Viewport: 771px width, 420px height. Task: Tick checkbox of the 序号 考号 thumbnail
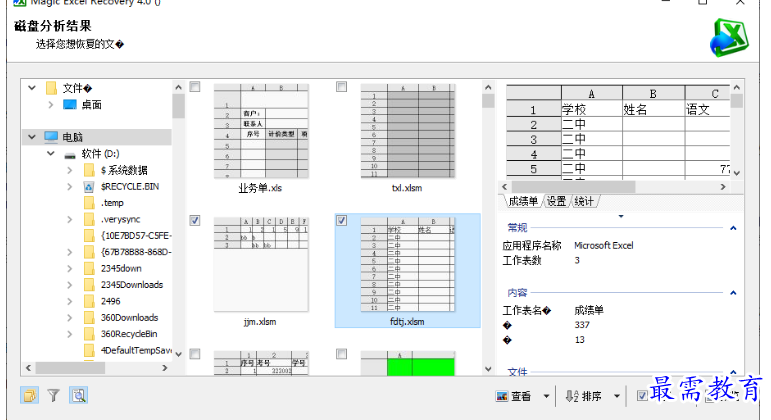tap(195, 354)
